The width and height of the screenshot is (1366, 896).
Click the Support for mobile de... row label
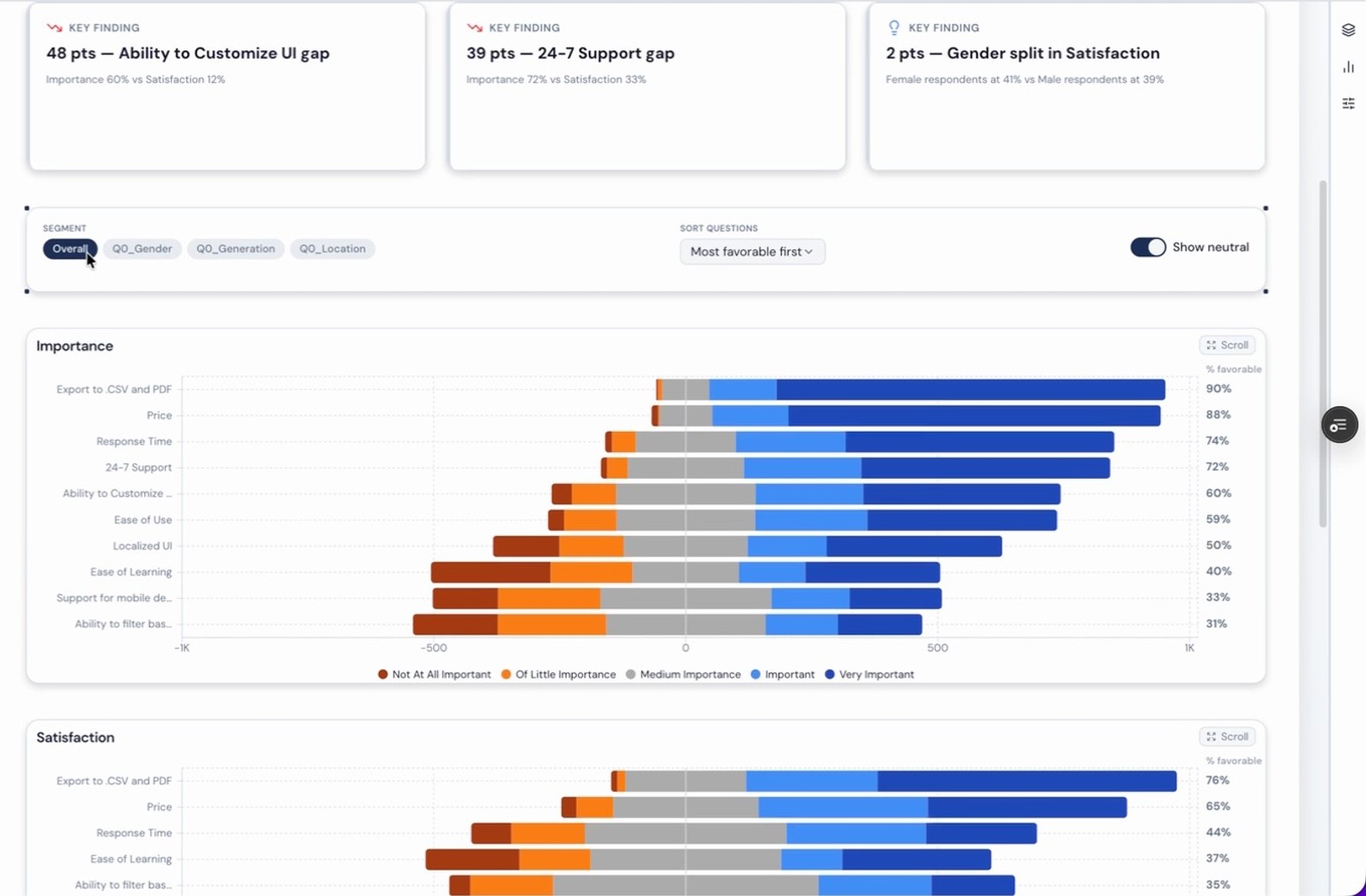(114, 598)
